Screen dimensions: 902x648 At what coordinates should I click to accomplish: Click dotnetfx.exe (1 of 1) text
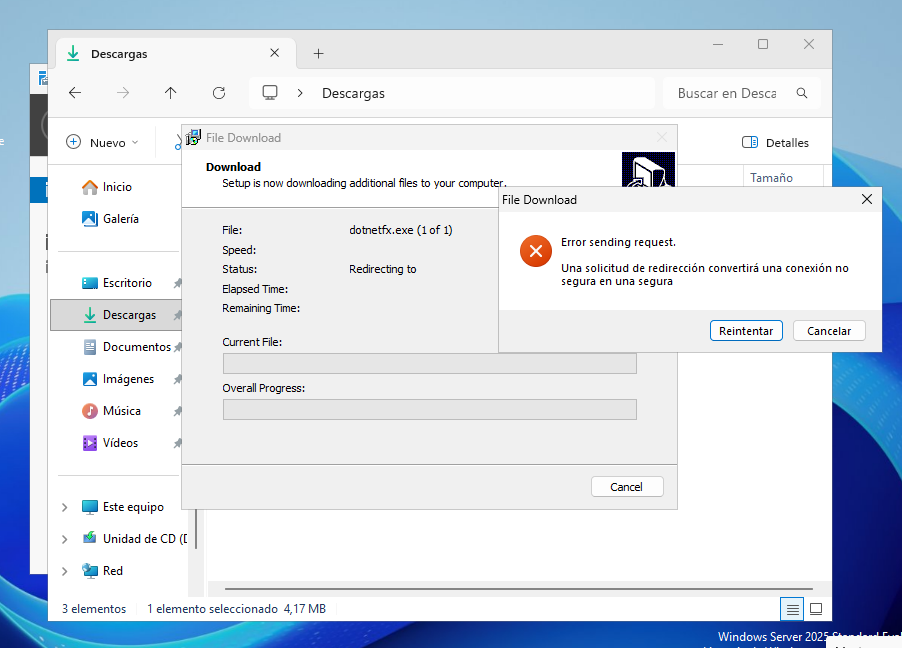tap(400, 230)
